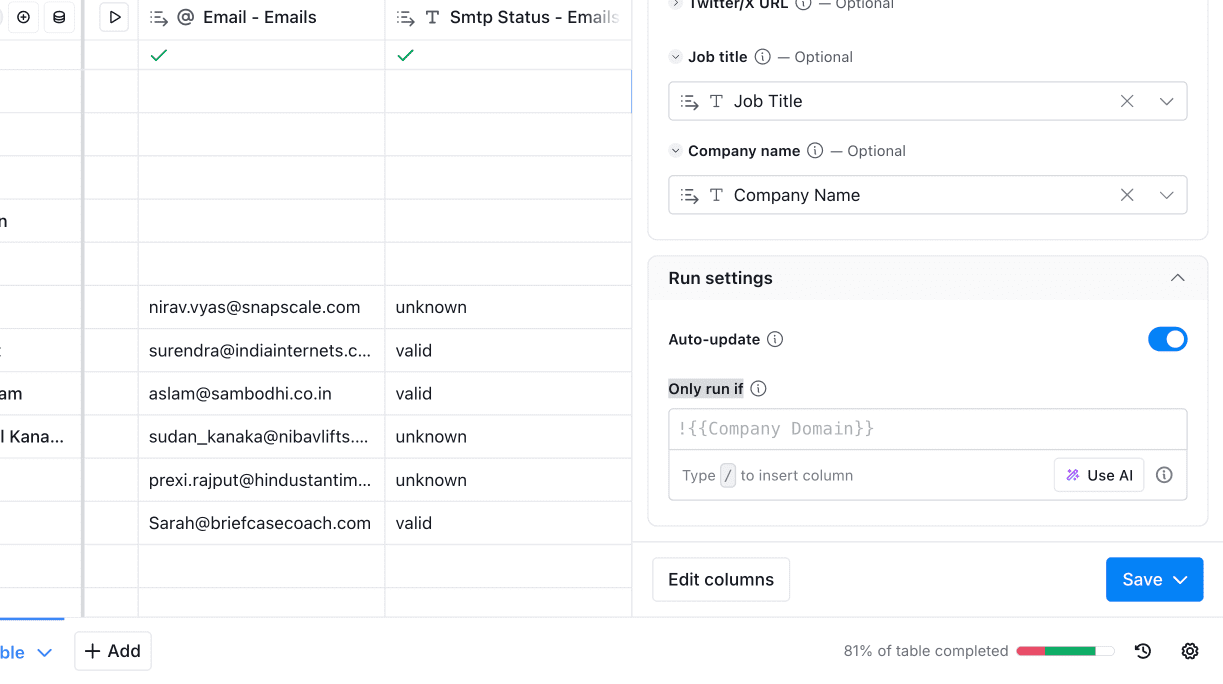Click info icon next to Use AI
1223x684 pixels.
click(1164, 475)
